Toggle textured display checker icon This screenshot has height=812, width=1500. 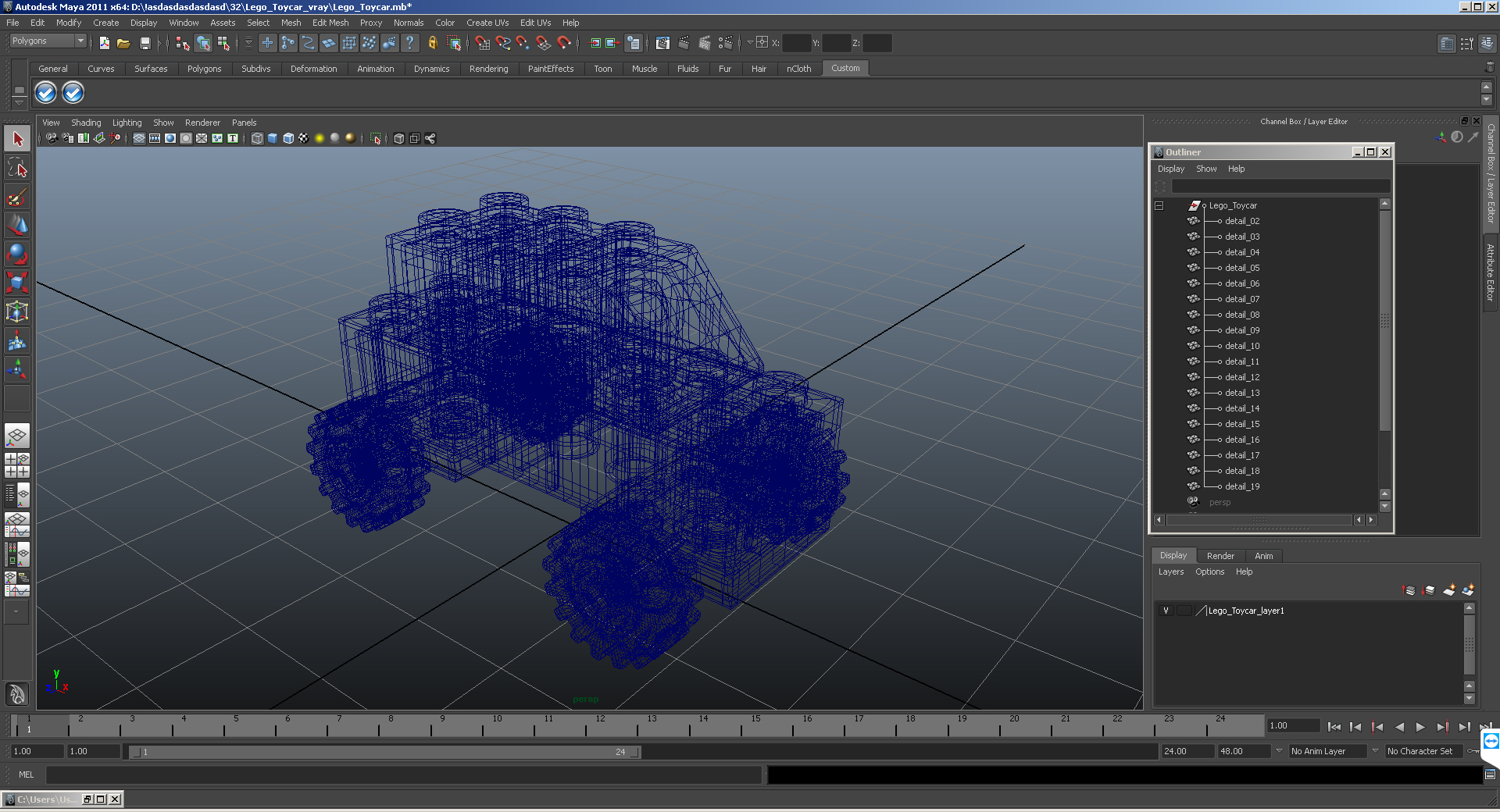coord(304,138)
